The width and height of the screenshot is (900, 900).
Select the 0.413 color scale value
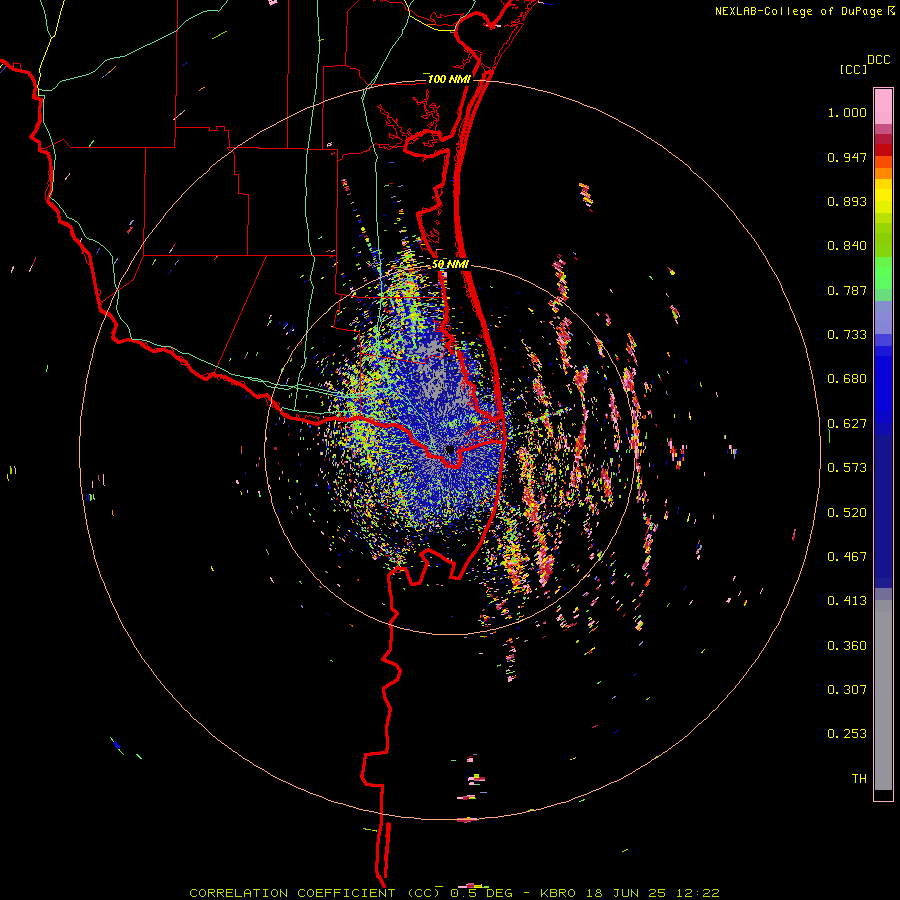pos(847,601)
